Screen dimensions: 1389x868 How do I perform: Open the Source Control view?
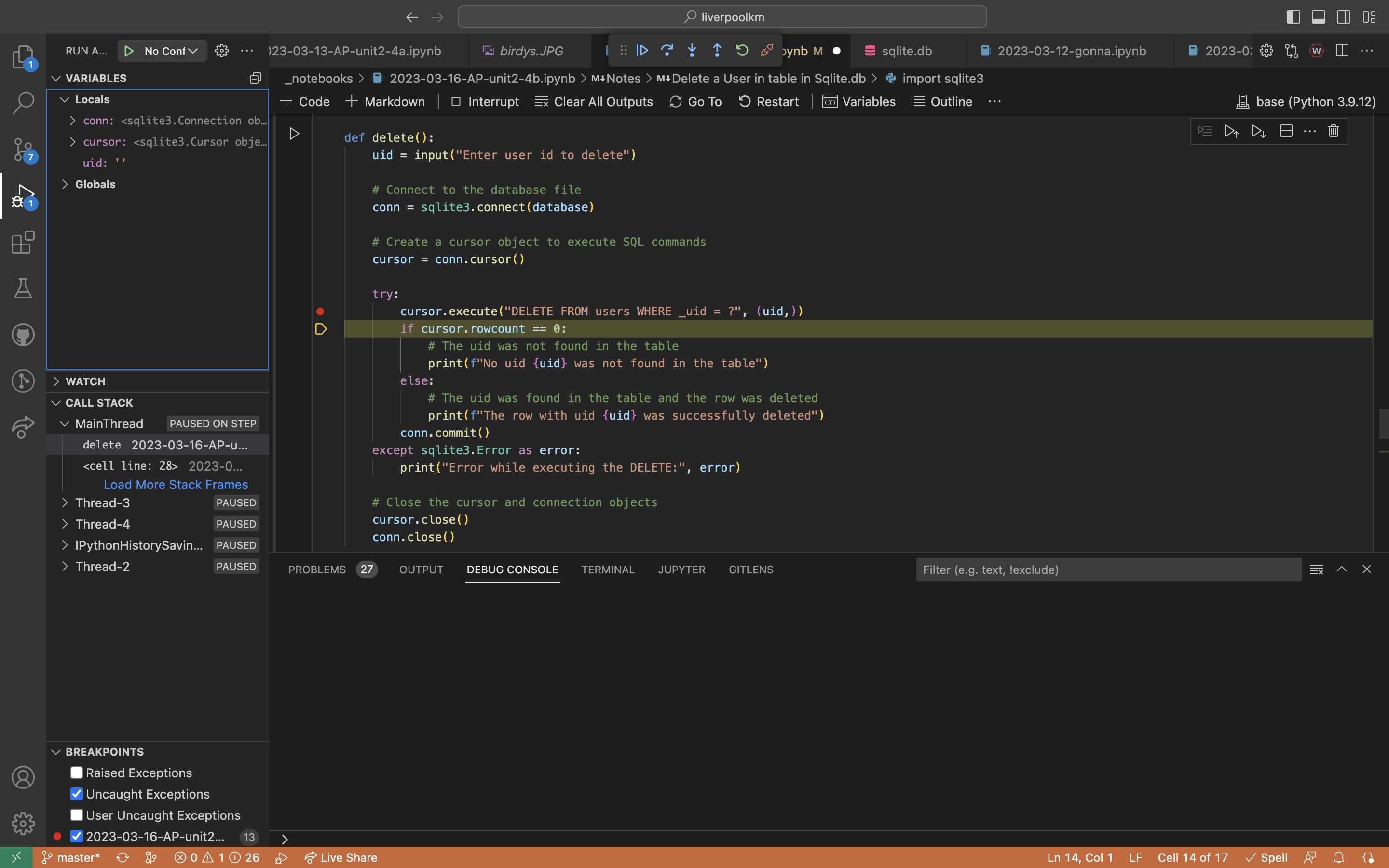coord(23,149)
